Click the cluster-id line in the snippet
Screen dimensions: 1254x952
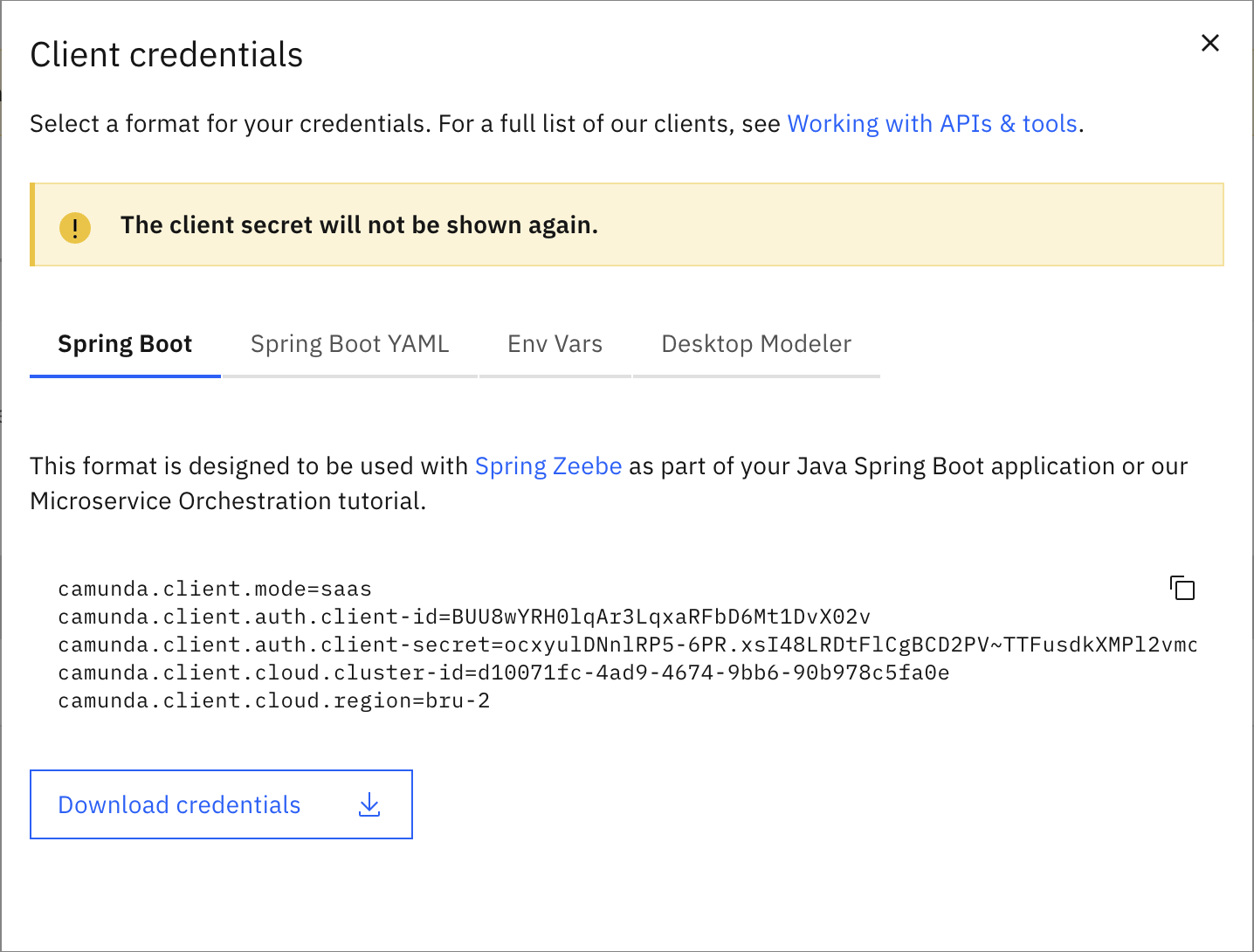click(x=503, y=673)
